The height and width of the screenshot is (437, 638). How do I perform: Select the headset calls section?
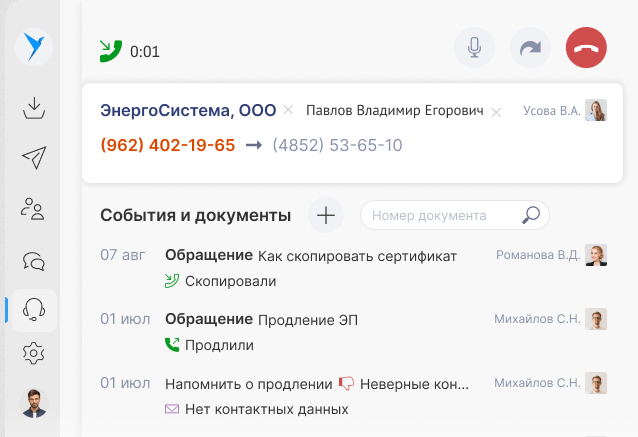click(34, 310)
